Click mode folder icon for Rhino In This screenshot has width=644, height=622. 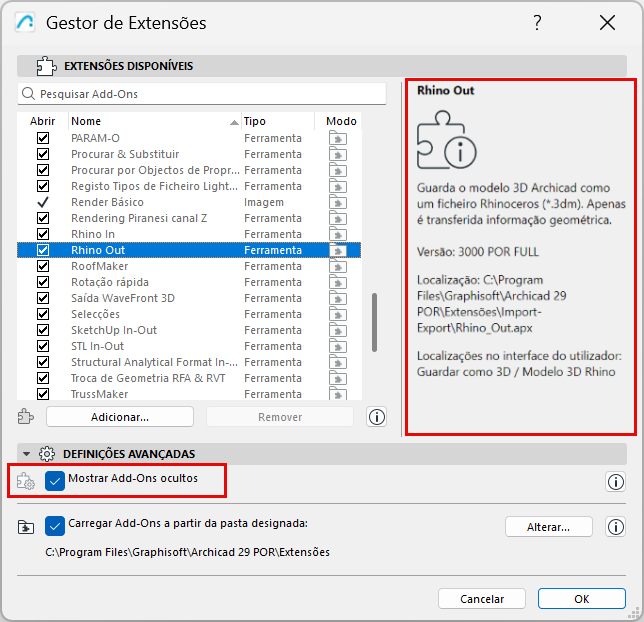pyautogui.click(x=338, y=235)
